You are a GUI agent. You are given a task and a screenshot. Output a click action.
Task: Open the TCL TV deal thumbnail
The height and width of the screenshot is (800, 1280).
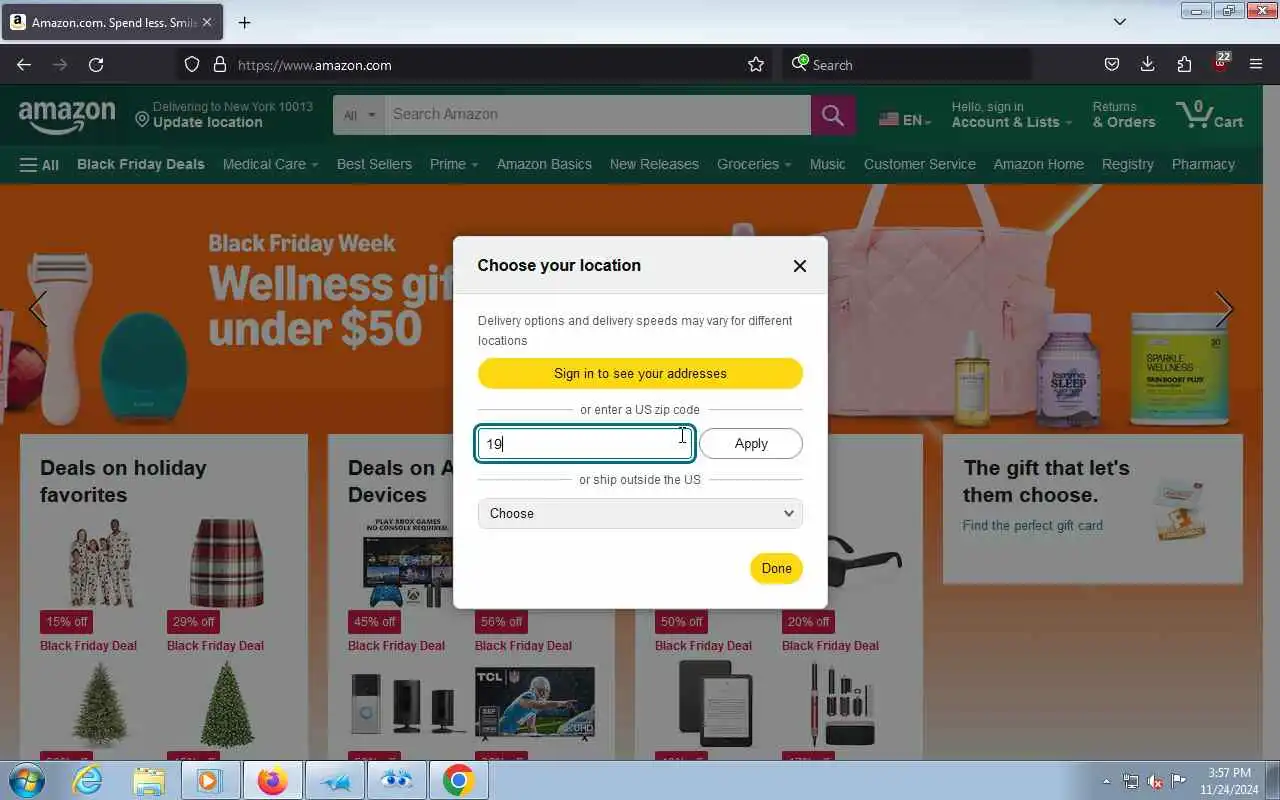[x=535, y=703]
